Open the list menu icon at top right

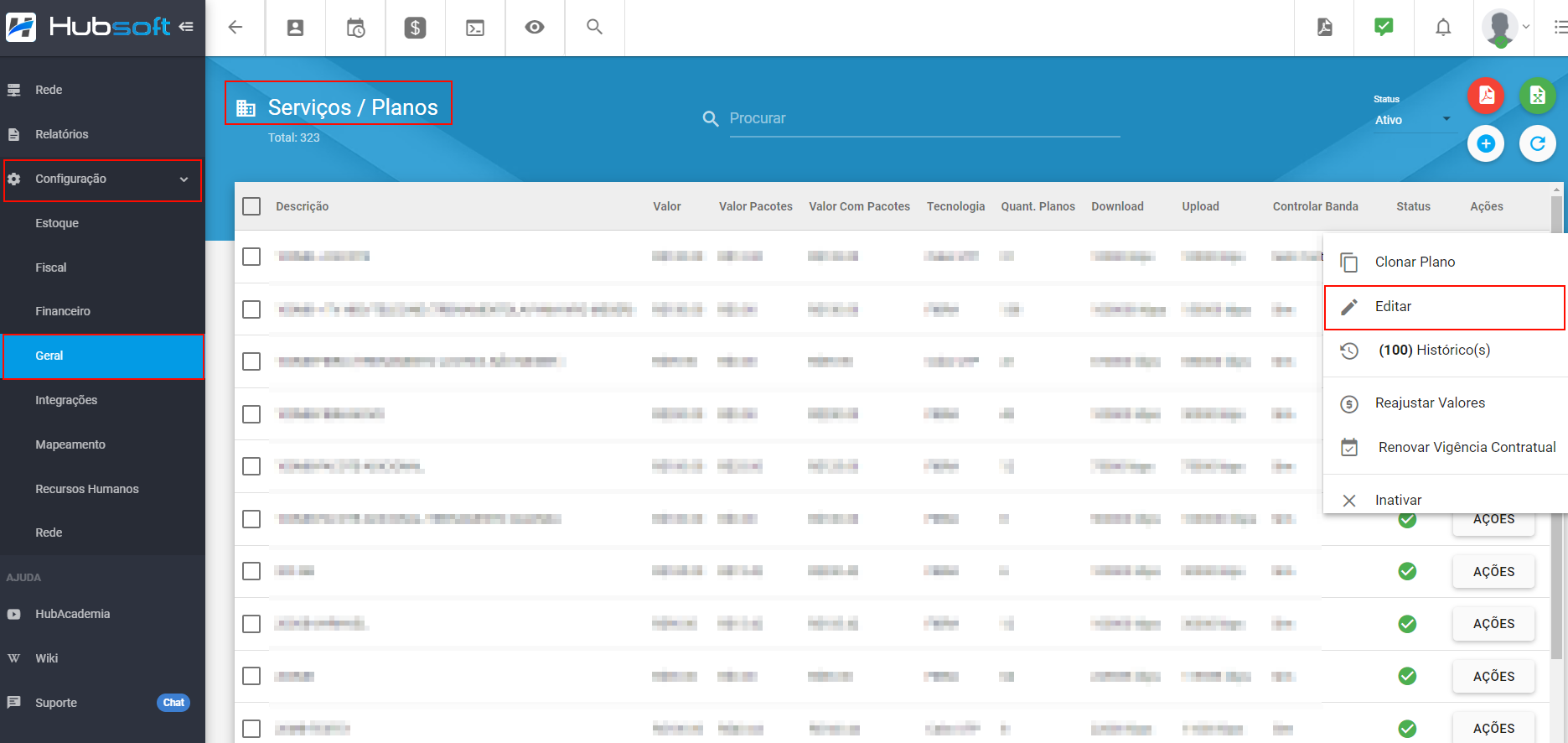pos(1560,28)
